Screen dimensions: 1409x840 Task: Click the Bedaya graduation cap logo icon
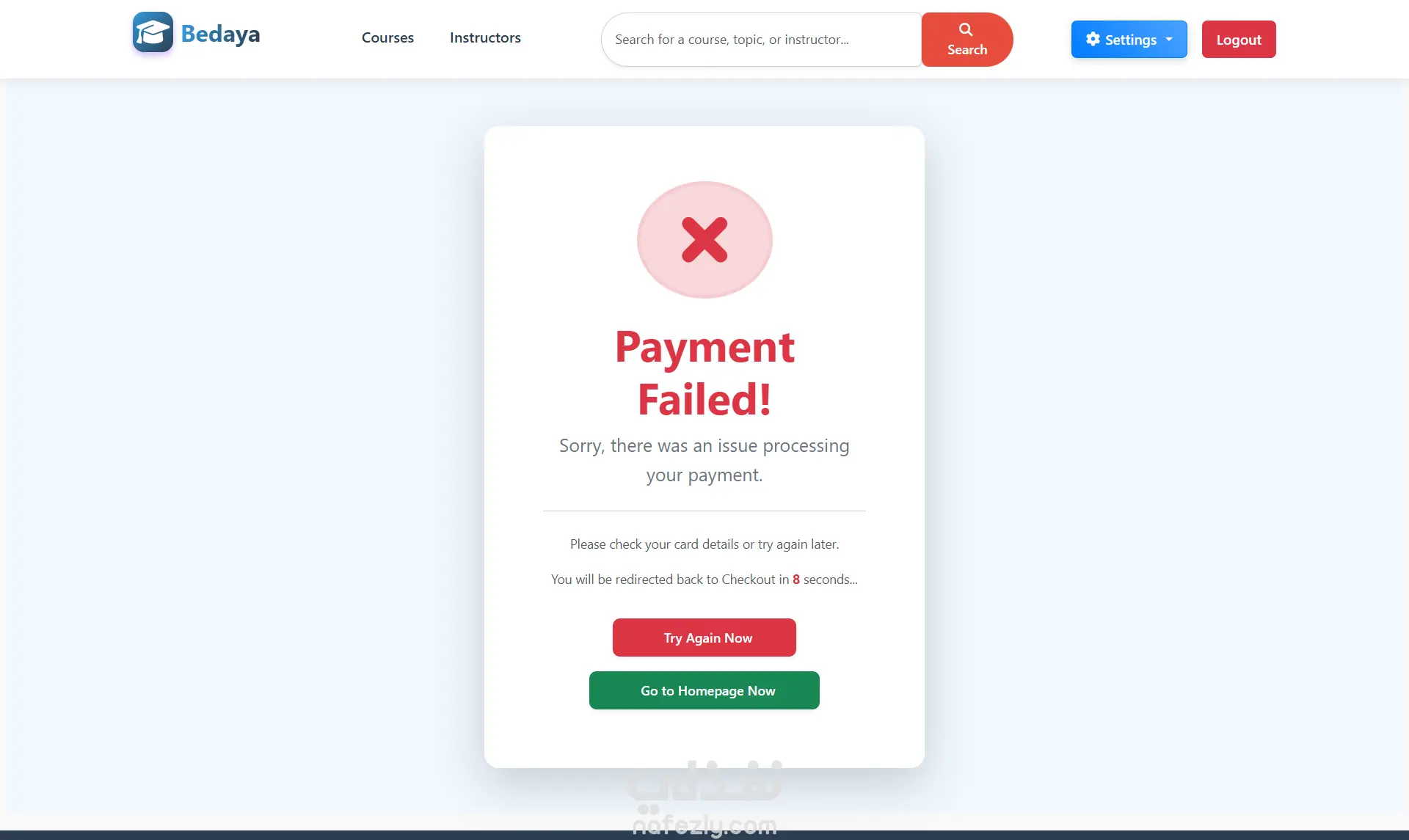click(x=153, y=32)
